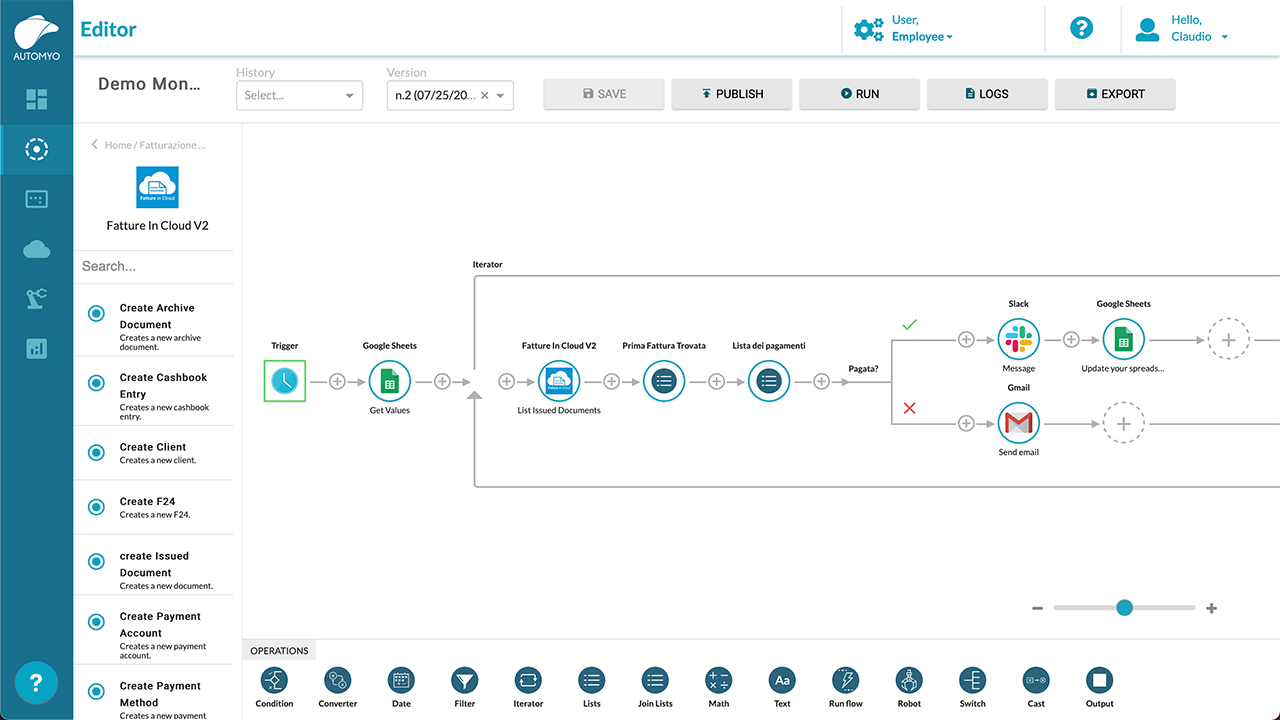The width and height of the screenshot is (1280, 720).
Task: Add the Converter operation
Action: [x=338, y=681]
